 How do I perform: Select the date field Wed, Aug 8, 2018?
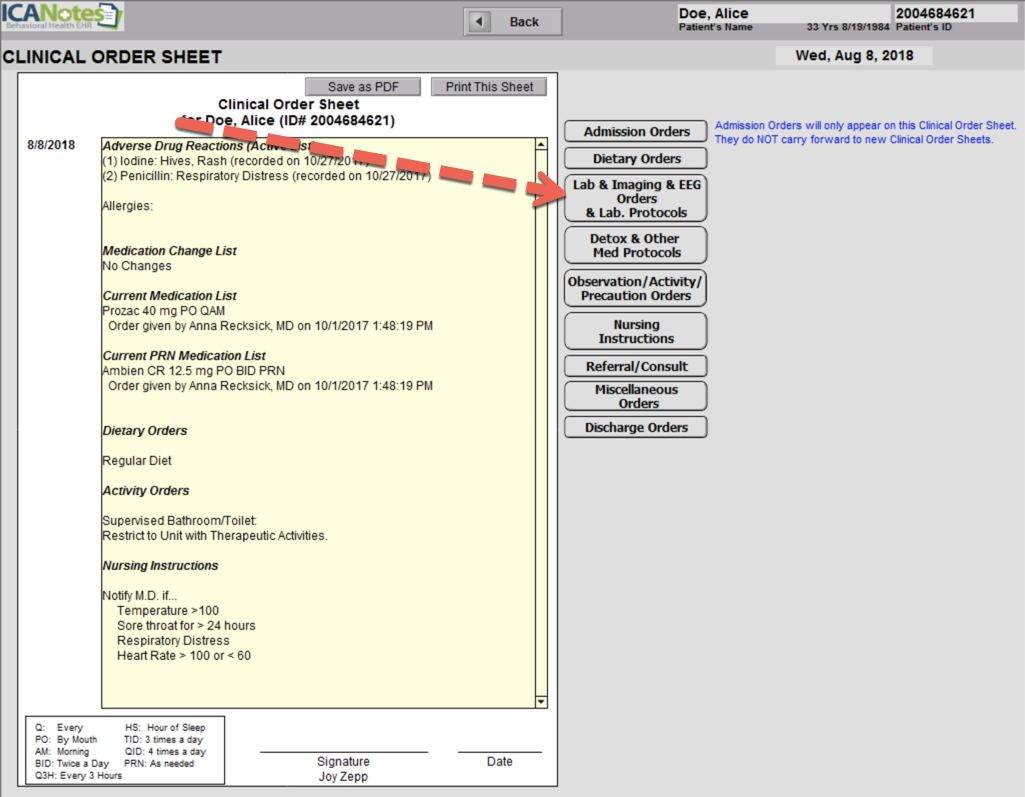853,56
